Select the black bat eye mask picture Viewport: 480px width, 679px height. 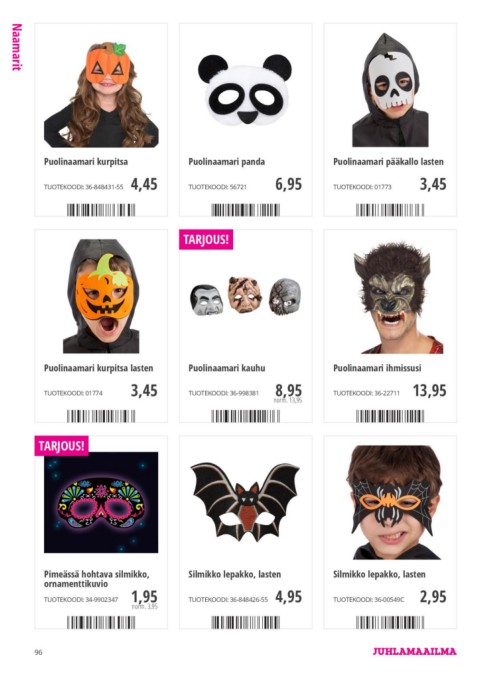(x=245, y=501)
